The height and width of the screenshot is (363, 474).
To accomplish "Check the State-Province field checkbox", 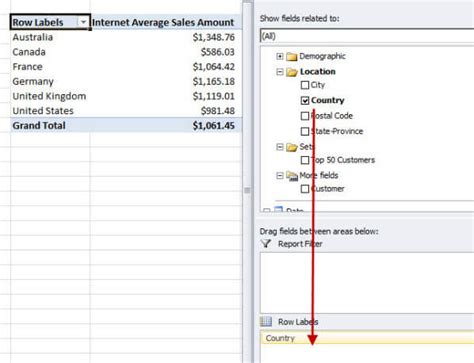I will 305,131.
